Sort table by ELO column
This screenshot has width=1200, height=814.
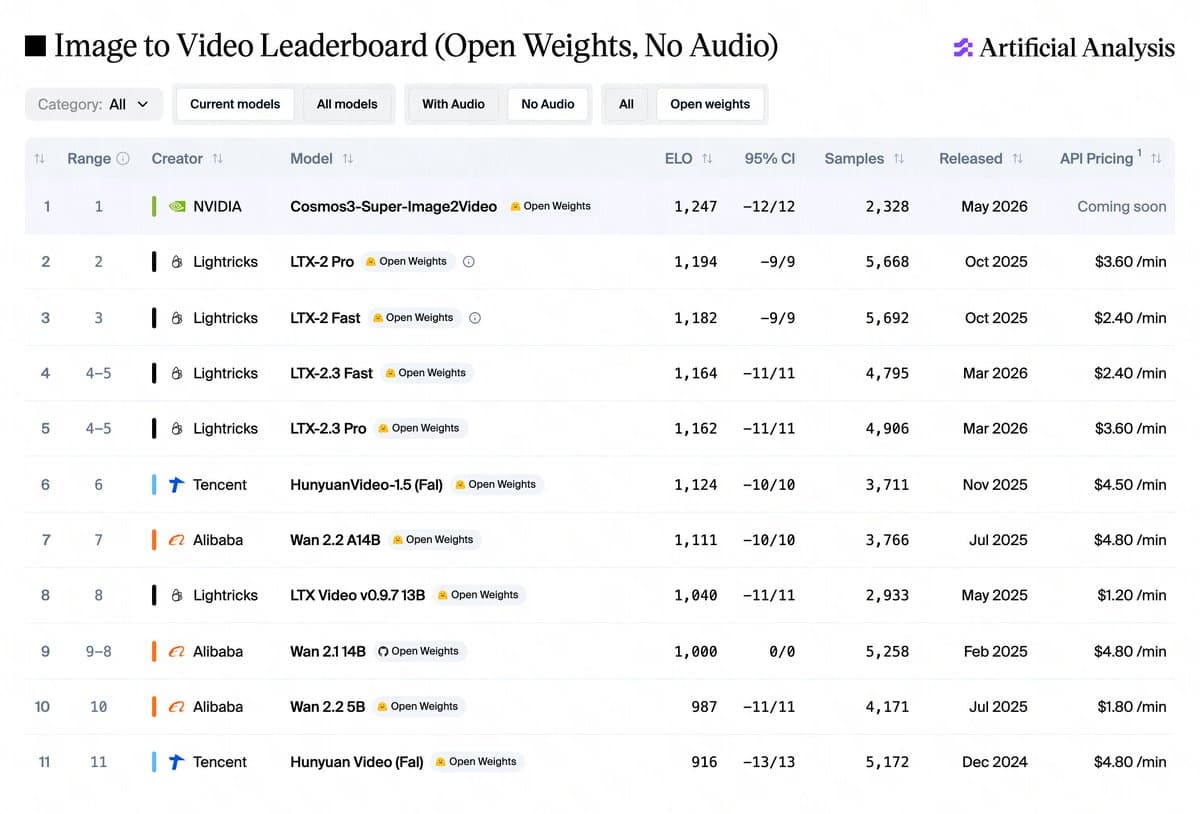(707, 159)
